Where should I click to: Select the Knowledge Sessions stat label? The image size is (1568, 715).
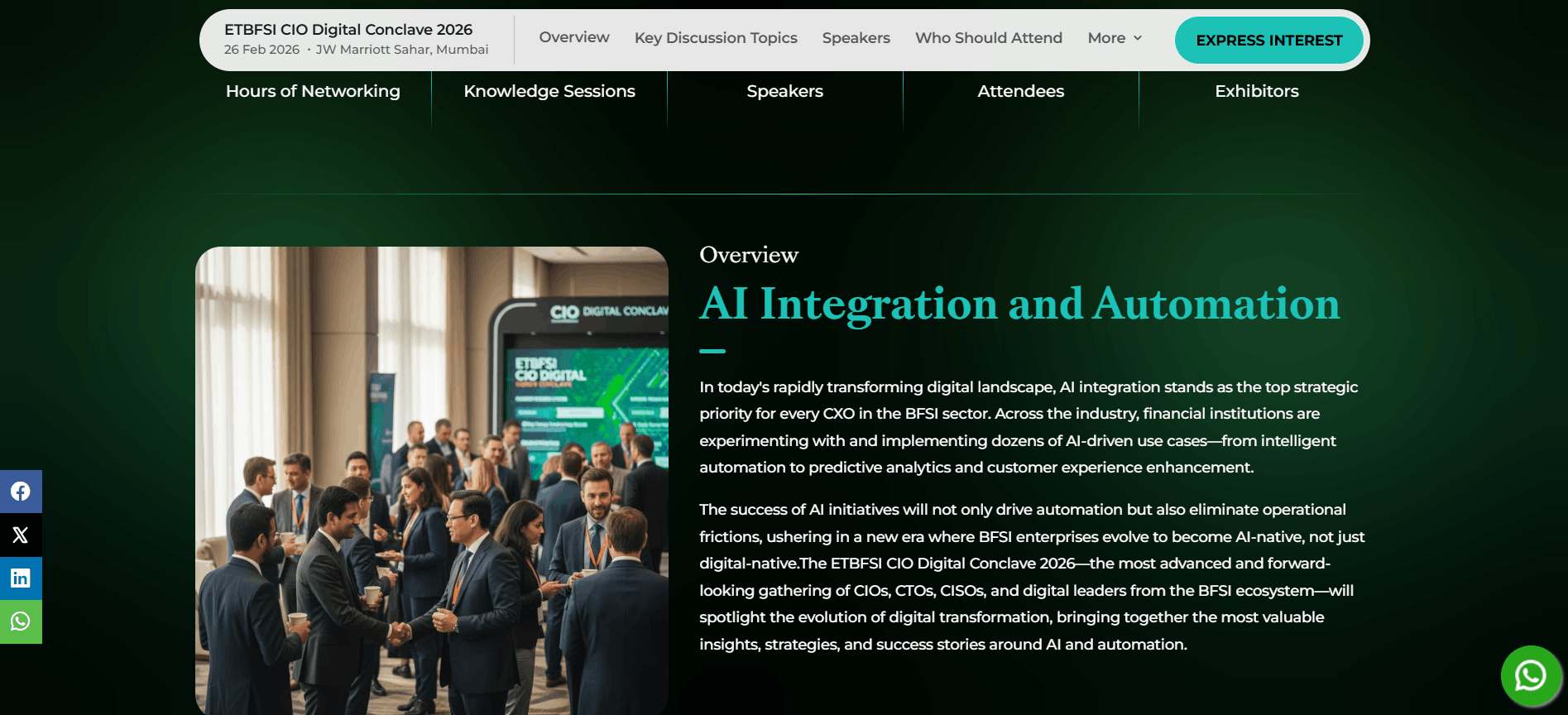549,91
